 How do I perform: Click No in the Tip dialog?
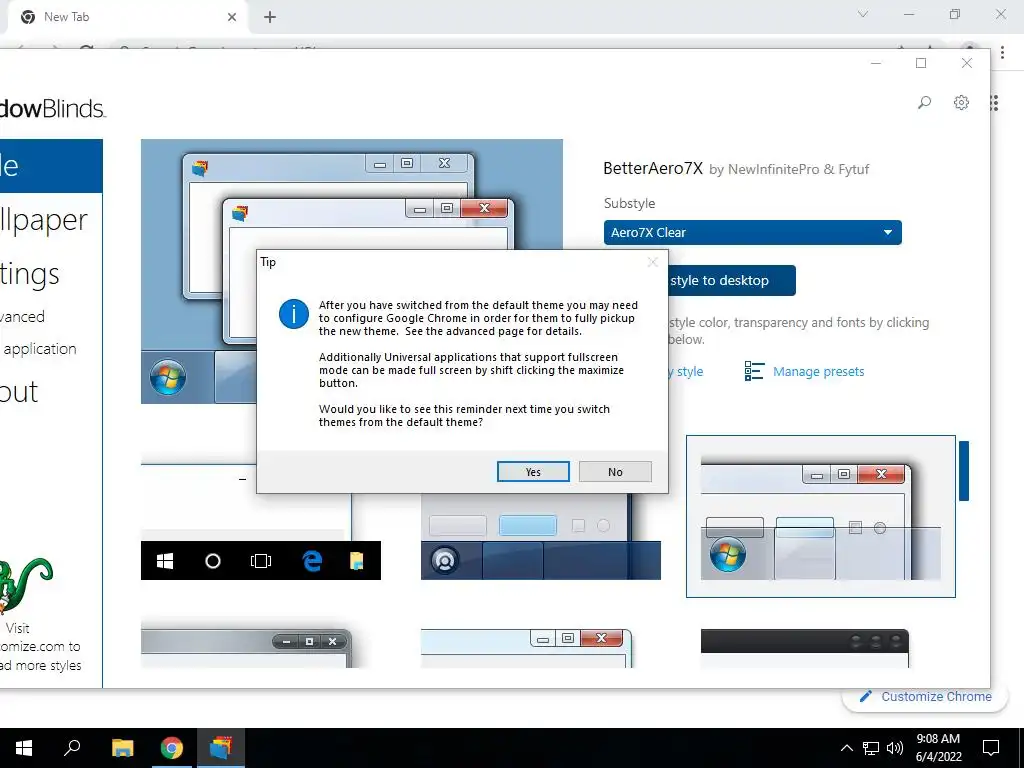click(615, 472)
